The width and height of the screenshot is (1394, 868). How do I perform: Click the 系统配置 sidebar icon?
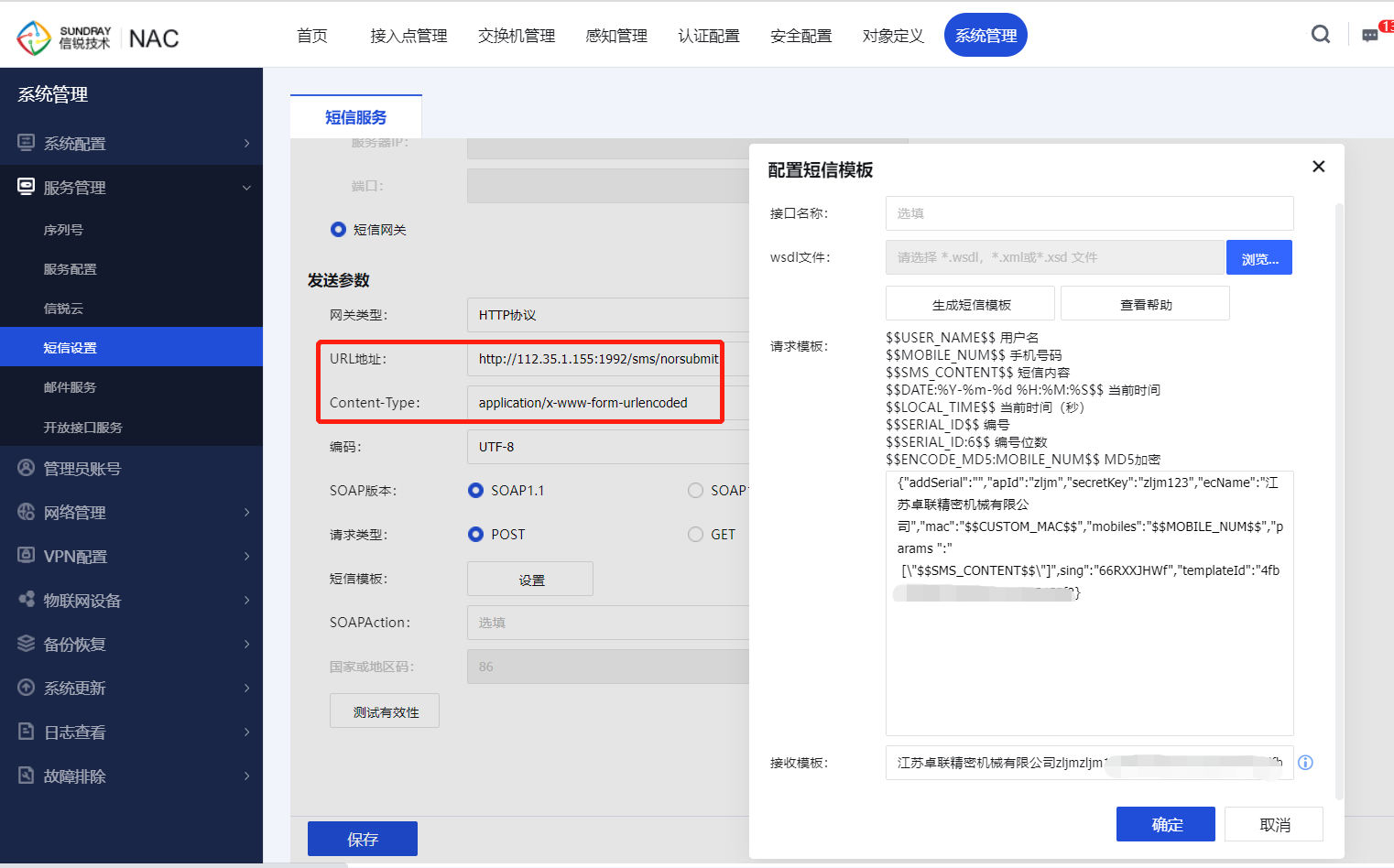27,143
